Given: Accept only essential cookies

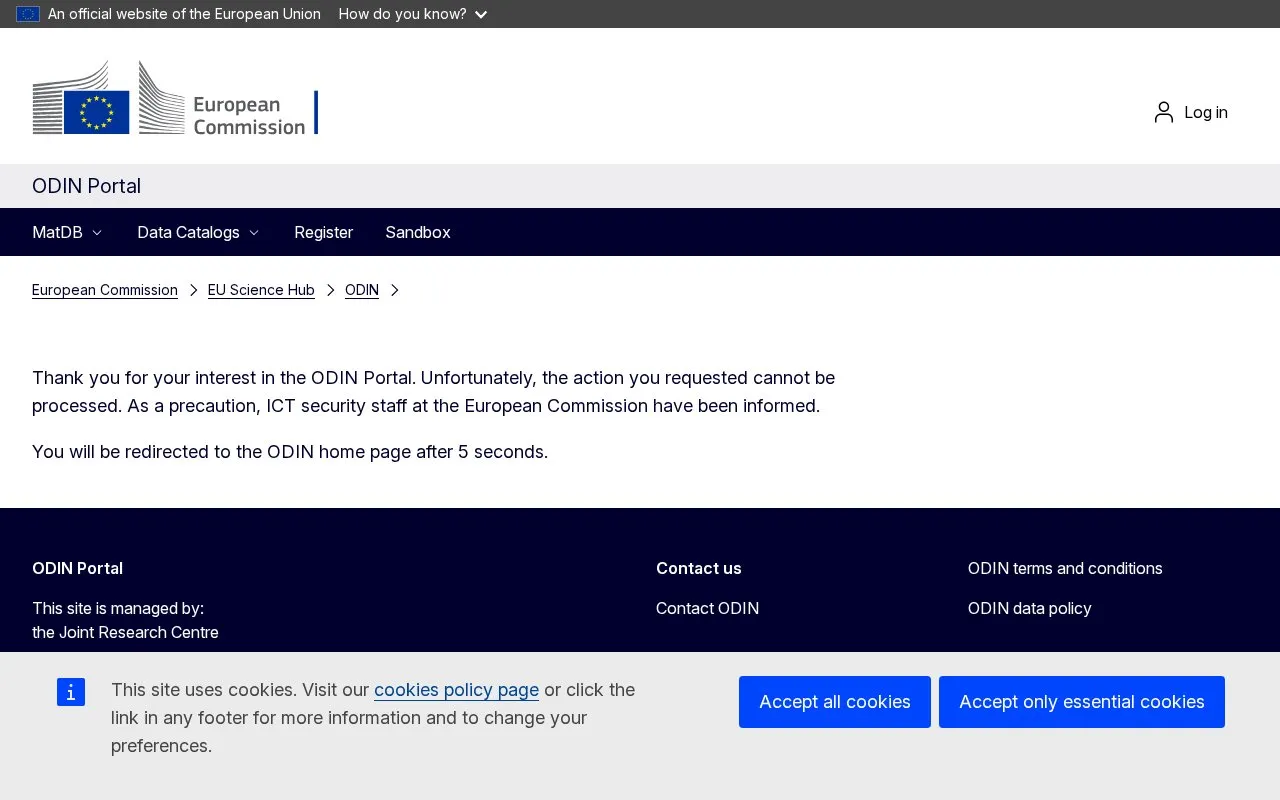Looking at the screenshot, I should (1082, 702).
